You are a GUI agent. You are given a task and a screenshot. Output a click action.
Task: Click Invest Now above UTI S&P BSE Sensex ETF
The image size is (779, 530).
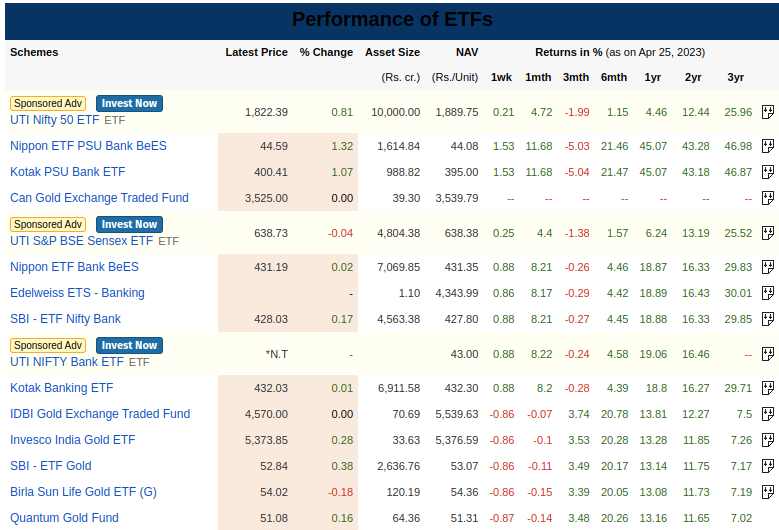(129, 225)
